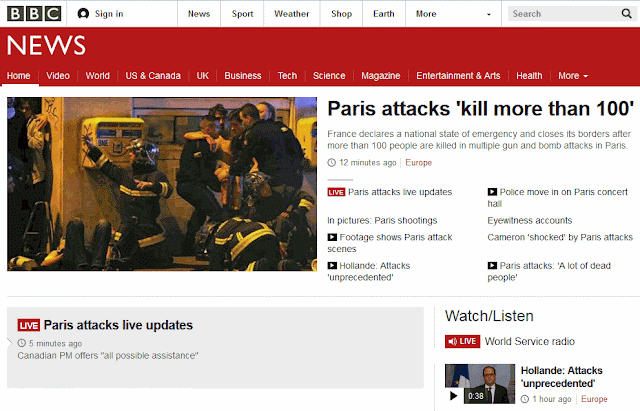Viewport: 640px width, 411px height.
Task: Click video icon next to Police move in on Paris concert hall
Action: (492, 192)
